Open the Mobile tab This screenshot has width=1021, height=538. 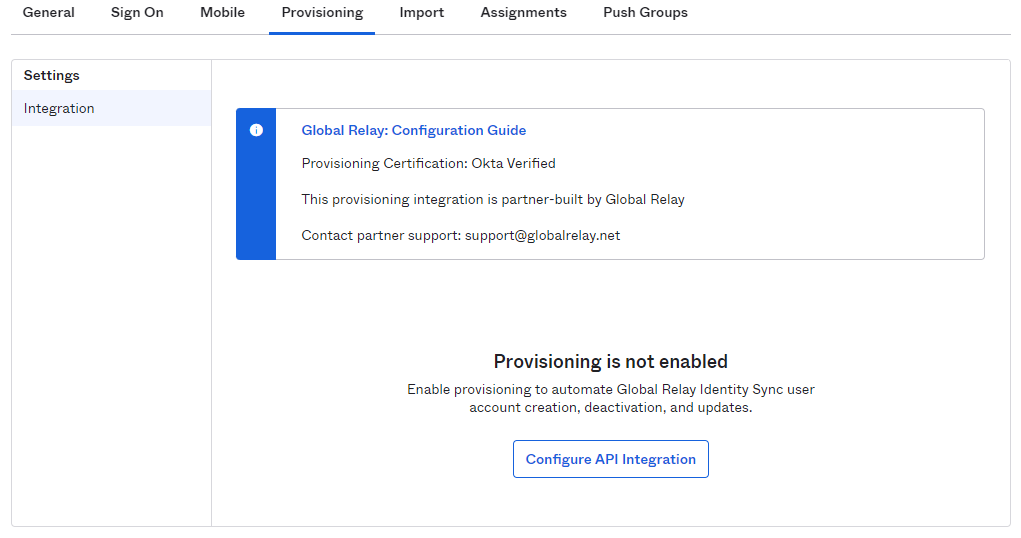[222, 12]
